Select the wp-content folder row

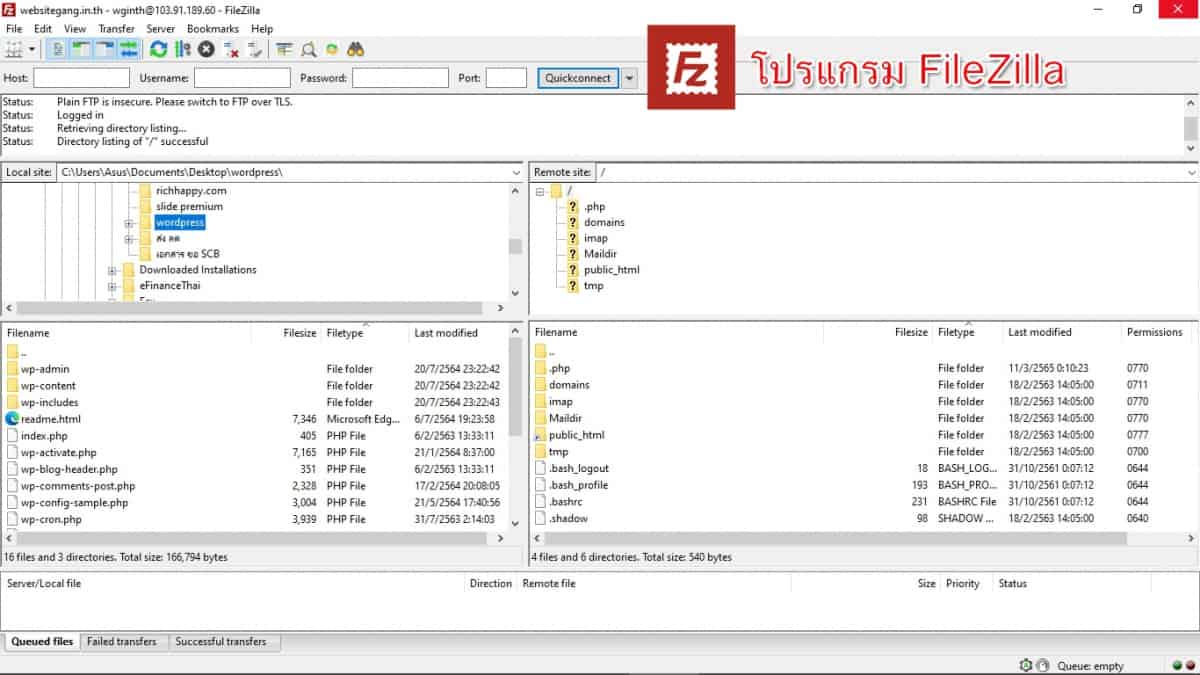coord(255,386)
